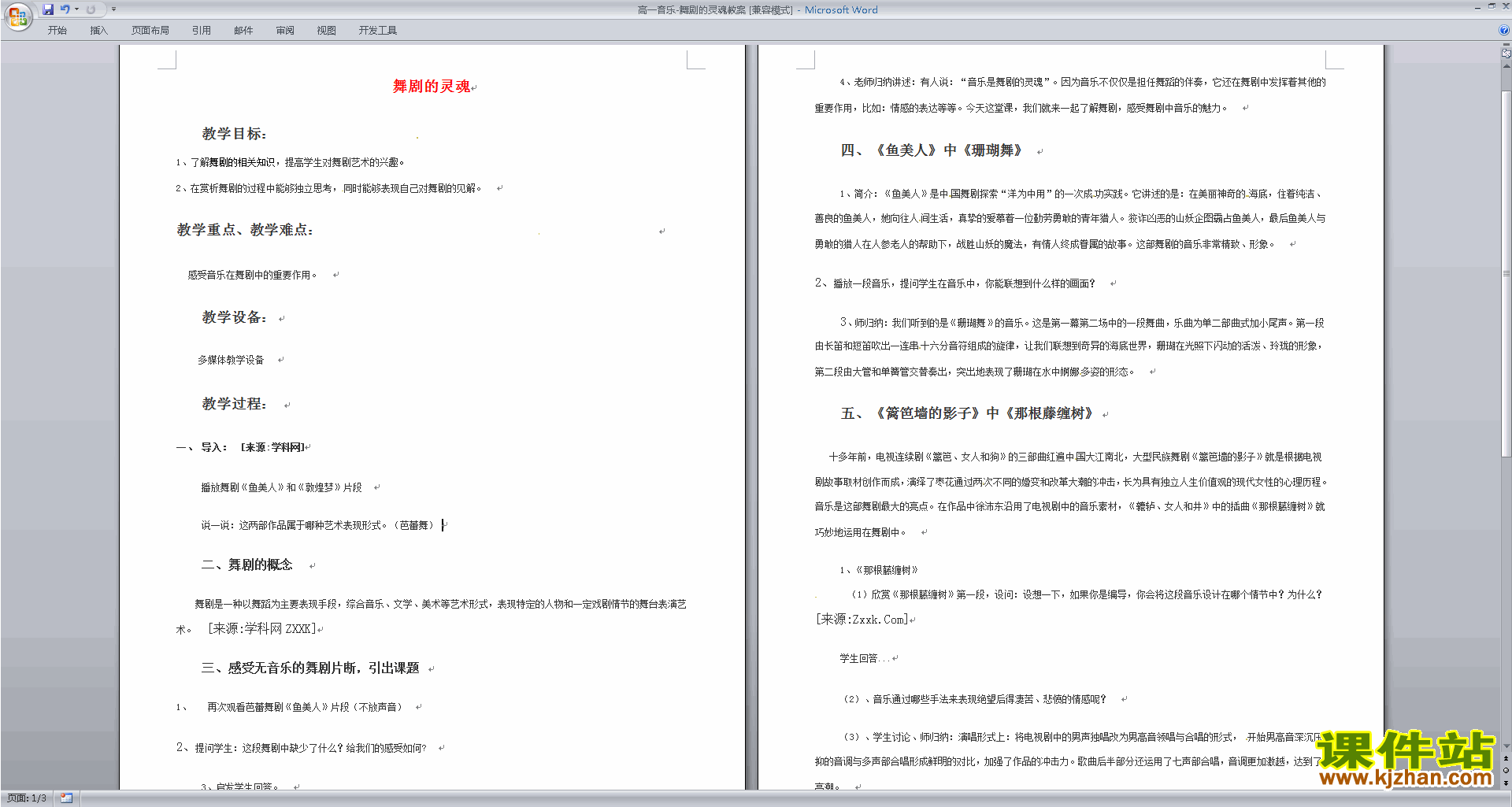The width and height of the screenshot is (1512, 807).
Task: Click the red title 舞剧的灵魂 in document
Action: (x=432, y=86)
